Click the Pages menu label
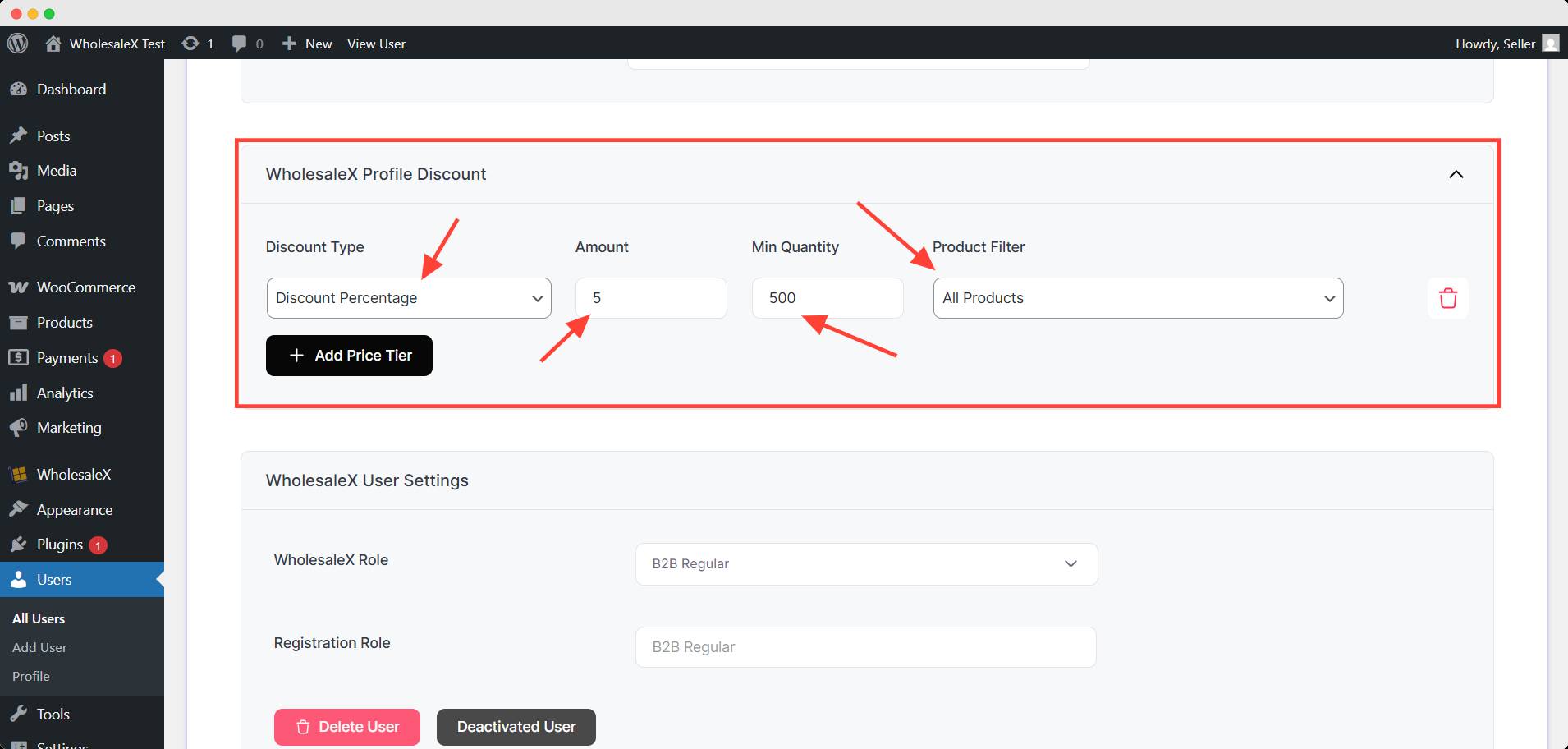Image resolution: width=1568 pixels, height=749 pixels. pos(55,206)
